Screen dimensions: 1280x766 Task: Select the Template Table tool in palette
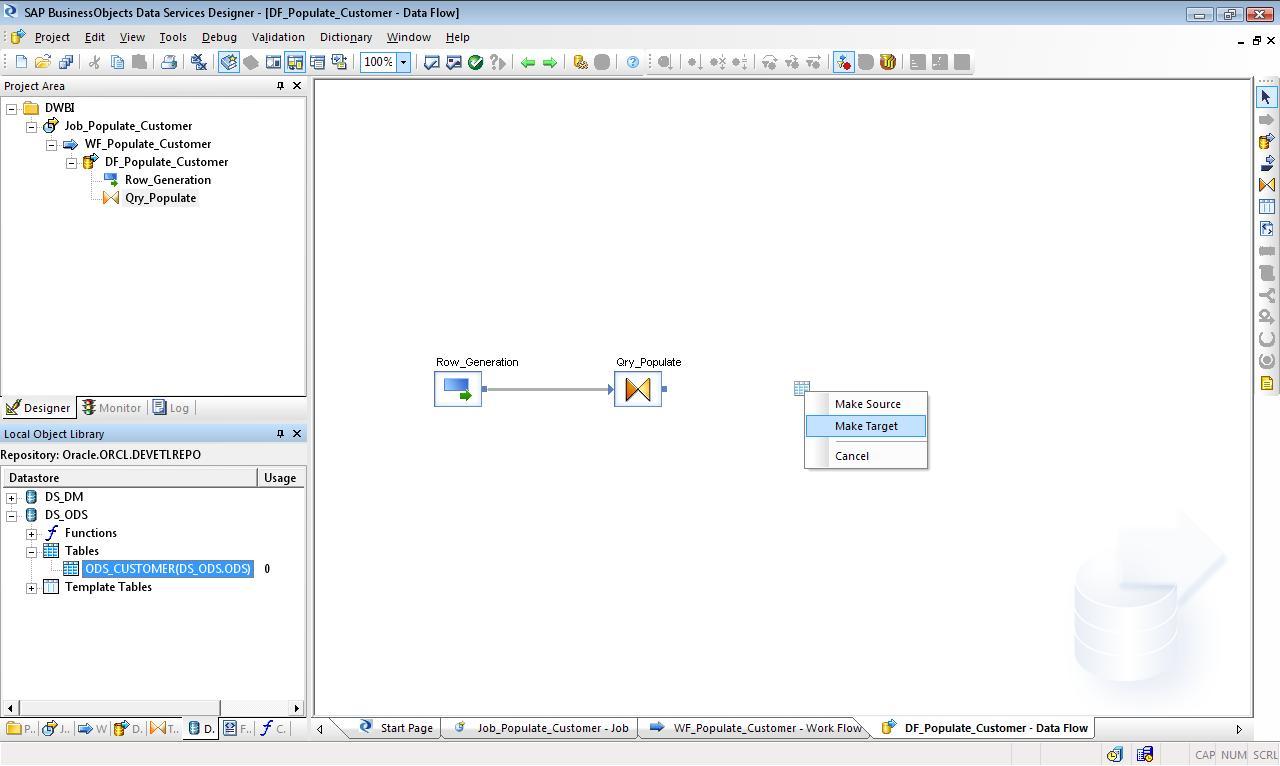(1266, 207)
